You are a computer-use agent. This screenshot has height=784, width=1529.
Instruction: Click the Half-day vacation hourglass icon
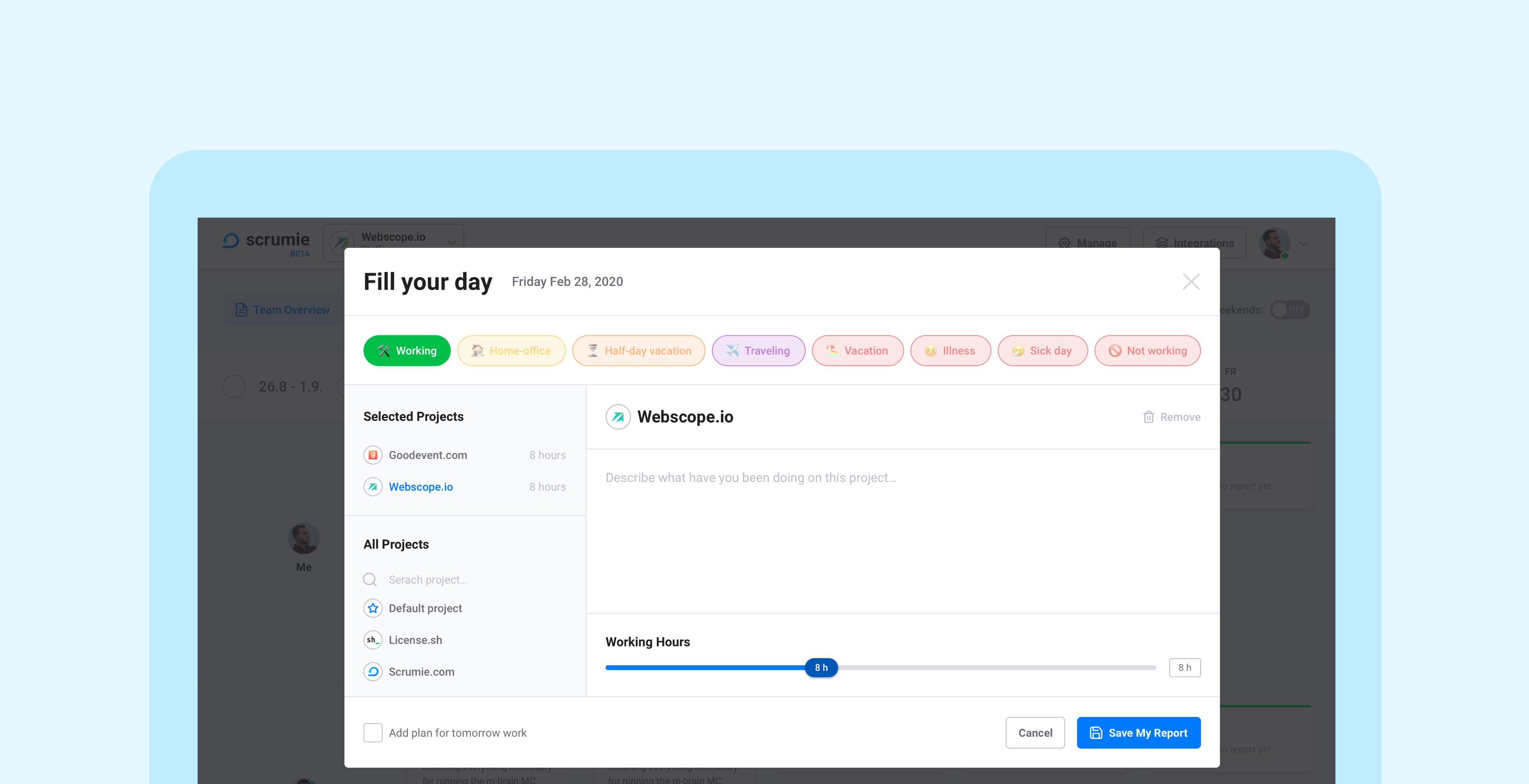pos(593,351)
